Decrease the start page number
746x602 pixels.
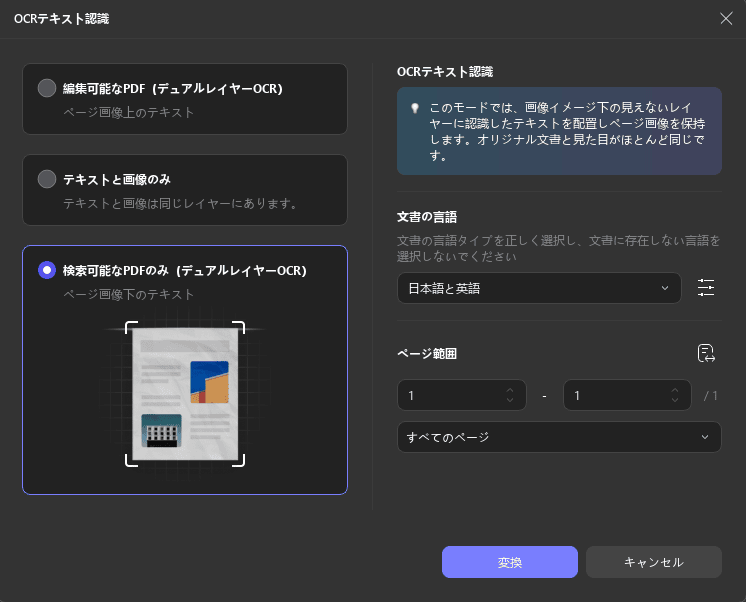pyautogui.click(x=510, y=401)
